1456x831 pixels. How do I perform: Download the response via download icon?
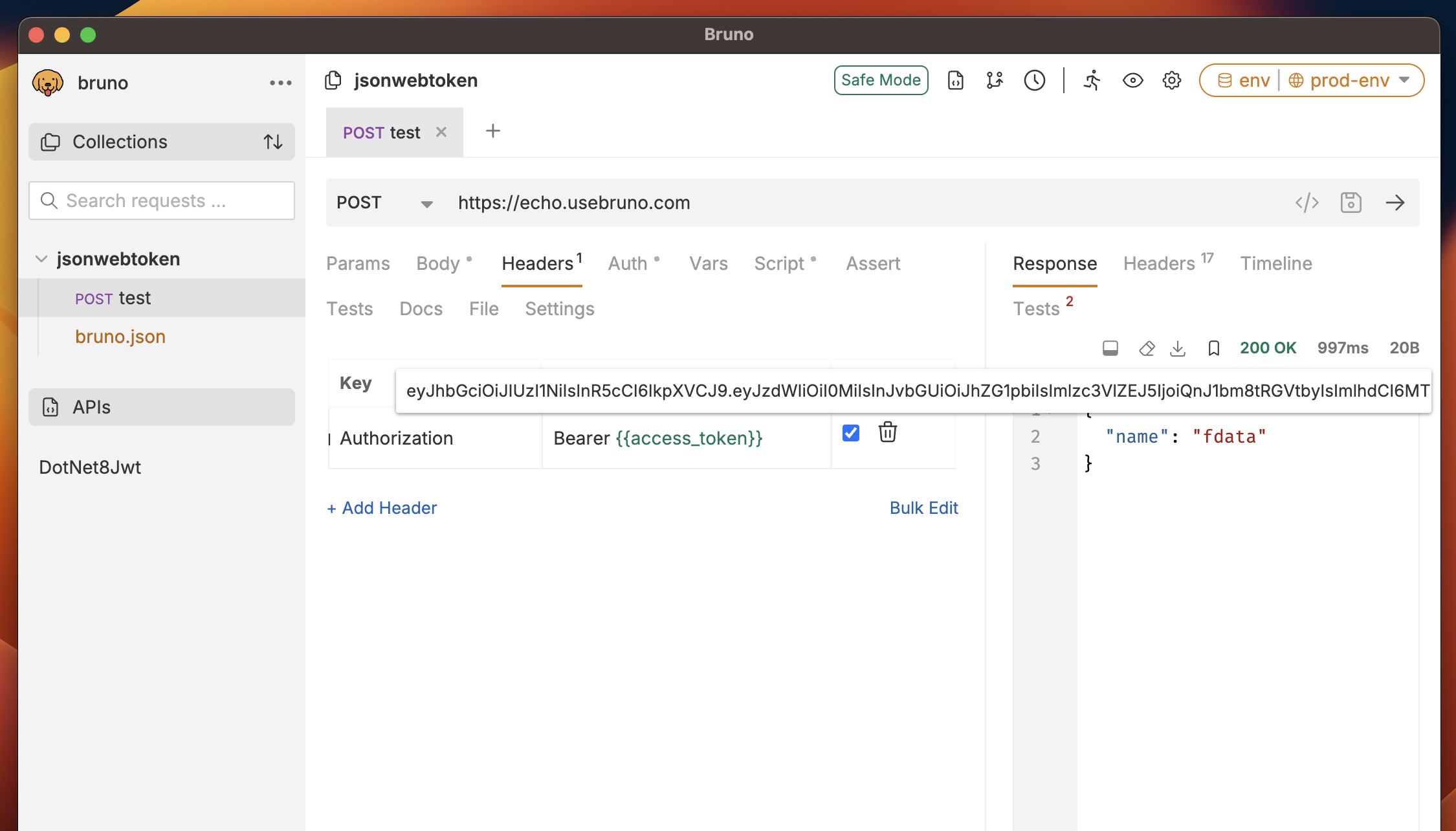click(x=1178, y=348)
